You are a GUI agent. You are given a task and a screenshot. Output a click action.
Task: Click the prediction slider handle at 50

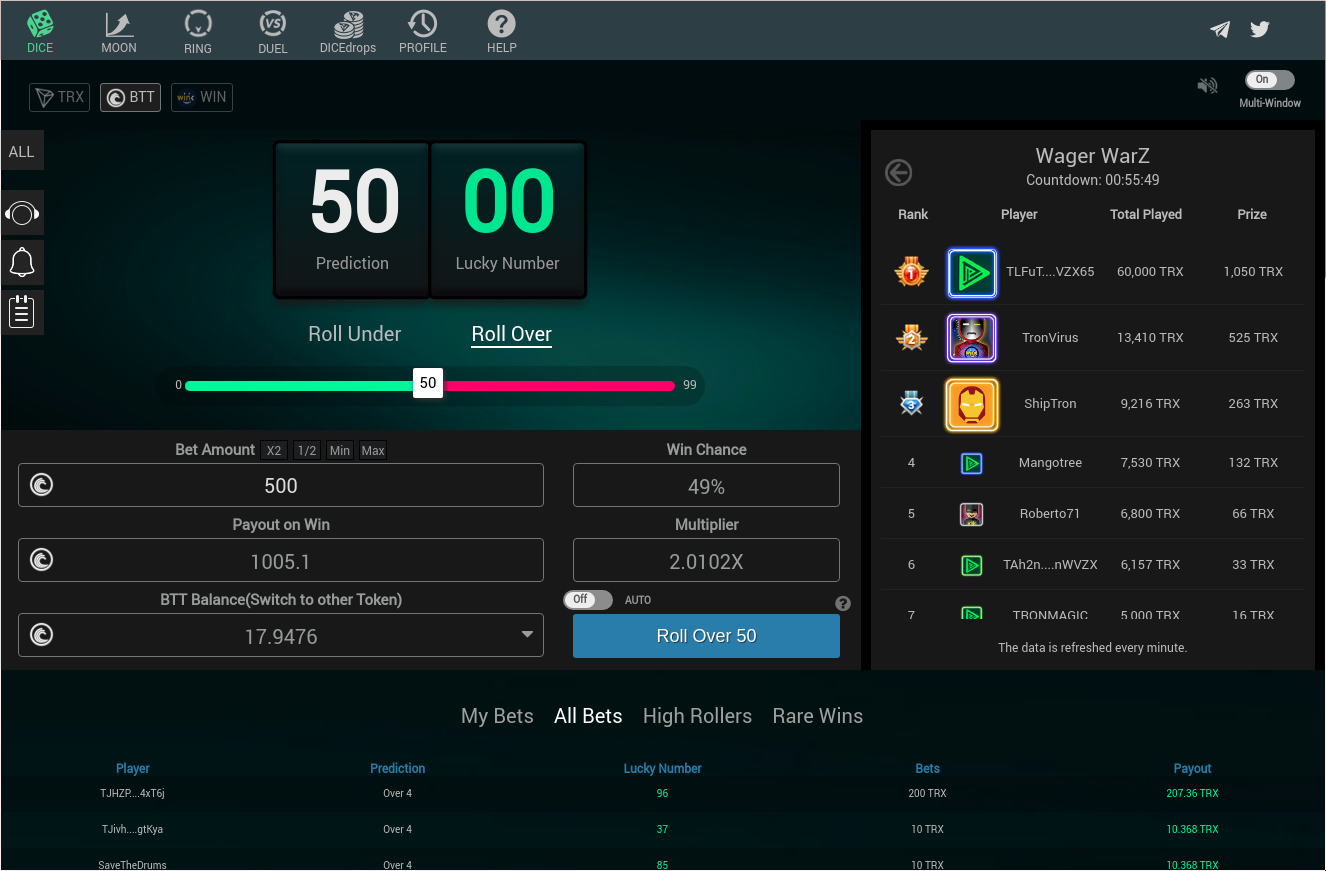pyautogui.click(x=428, y=383)
